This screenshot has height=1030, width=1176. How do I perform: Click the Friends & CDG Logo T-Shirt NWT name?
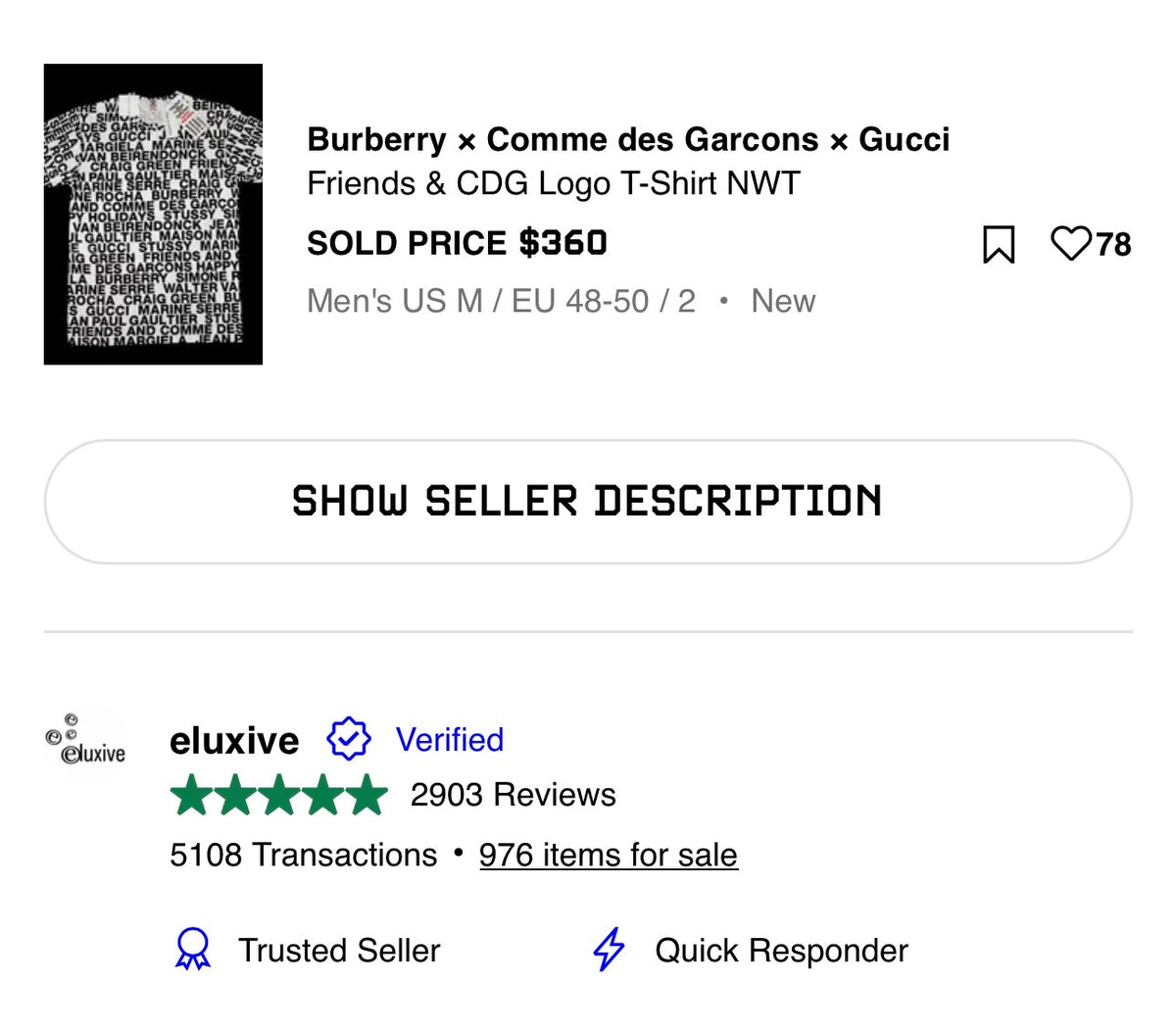click(554, 184)
